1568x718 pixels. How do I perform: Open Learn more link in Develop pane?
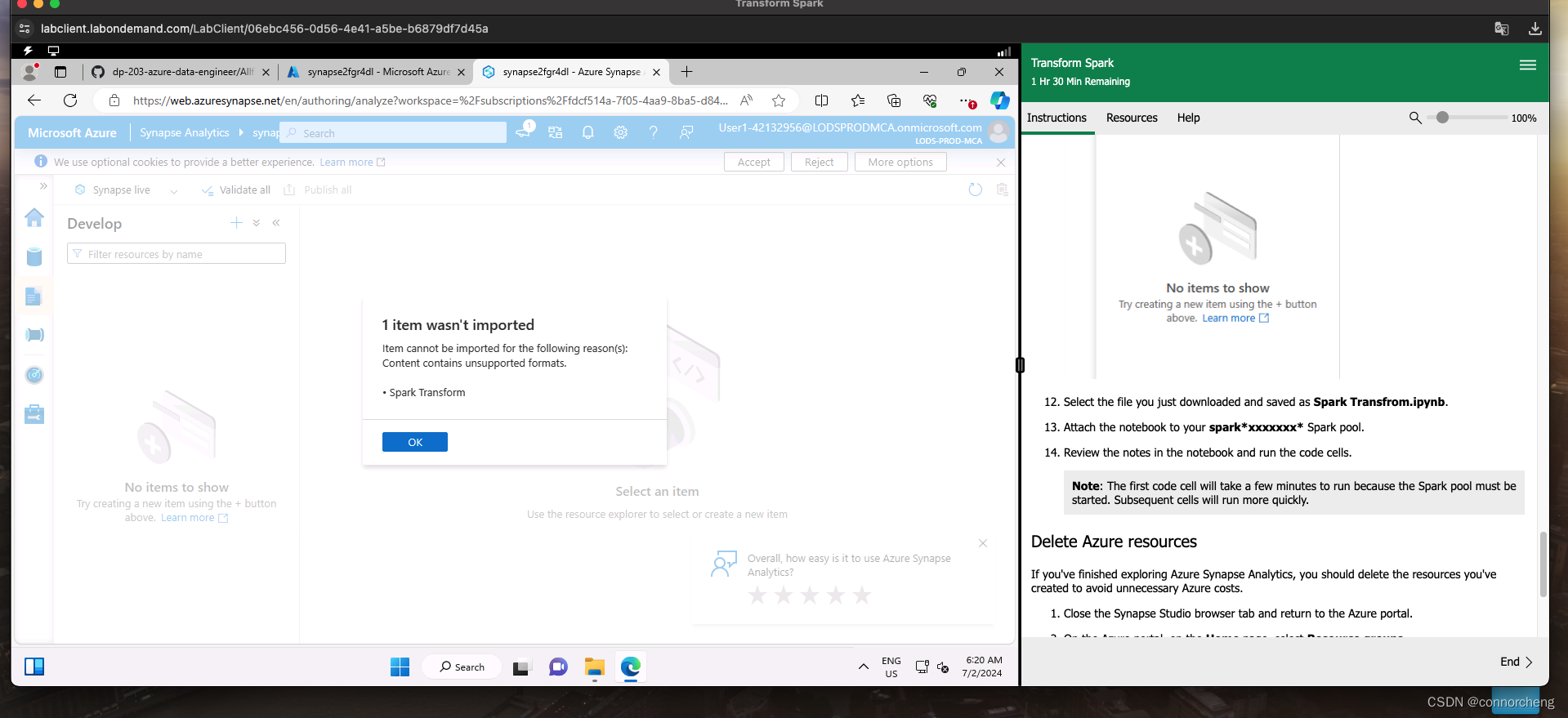click(194, 518)
